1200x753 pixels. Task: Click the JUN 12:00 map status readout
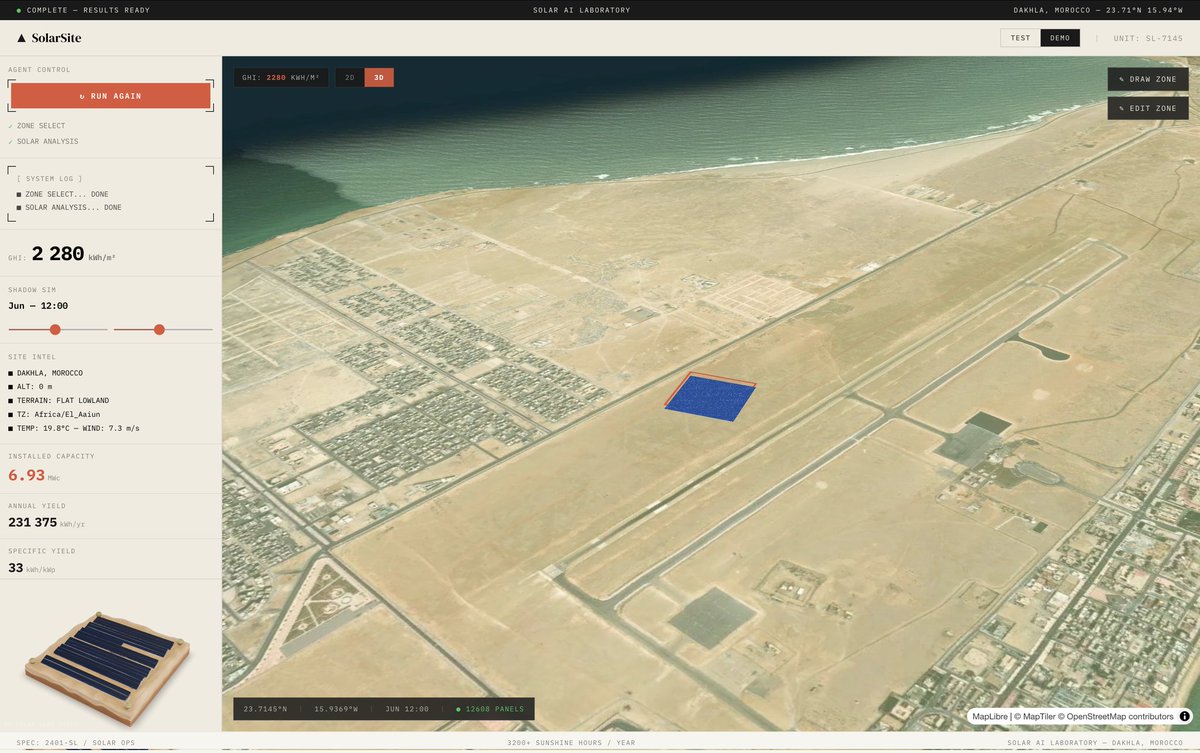tap(407, 709)
